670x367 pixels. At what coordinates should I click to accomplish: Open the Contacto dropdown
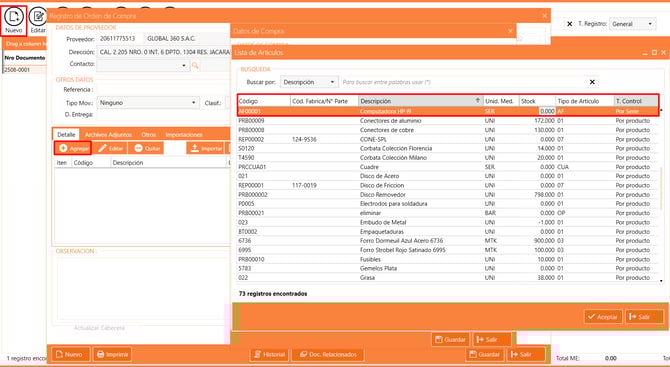184,65
